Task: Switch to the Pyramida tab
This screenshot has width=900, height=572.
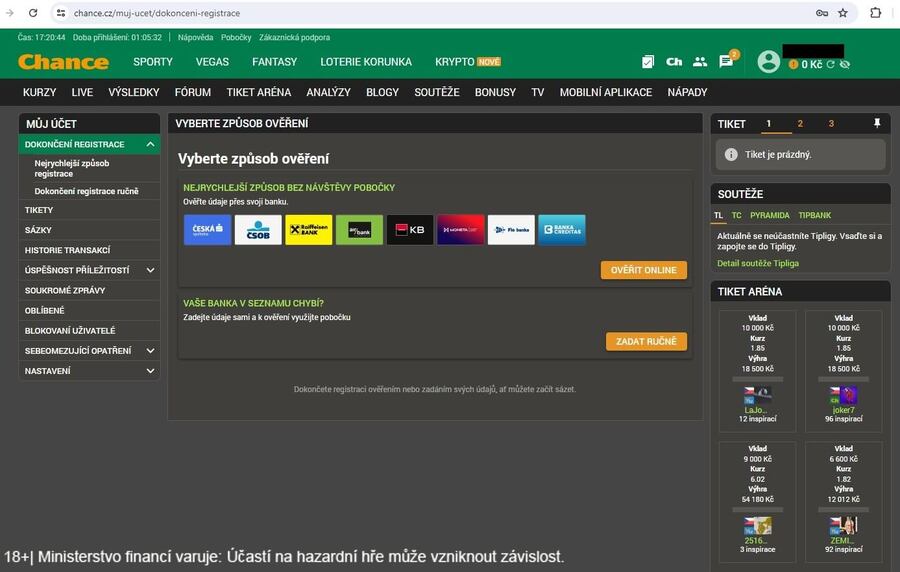Action: pyautogui.click(x=769, y=215)
